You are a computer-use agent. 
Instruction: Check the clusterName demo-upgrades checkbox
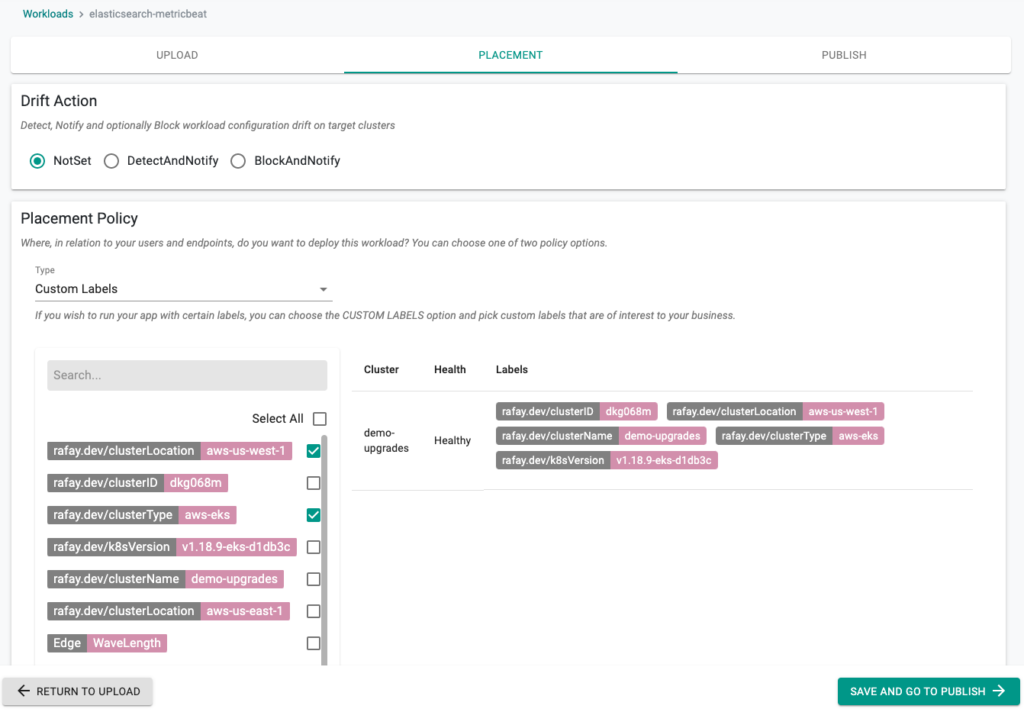click(313, 579)
